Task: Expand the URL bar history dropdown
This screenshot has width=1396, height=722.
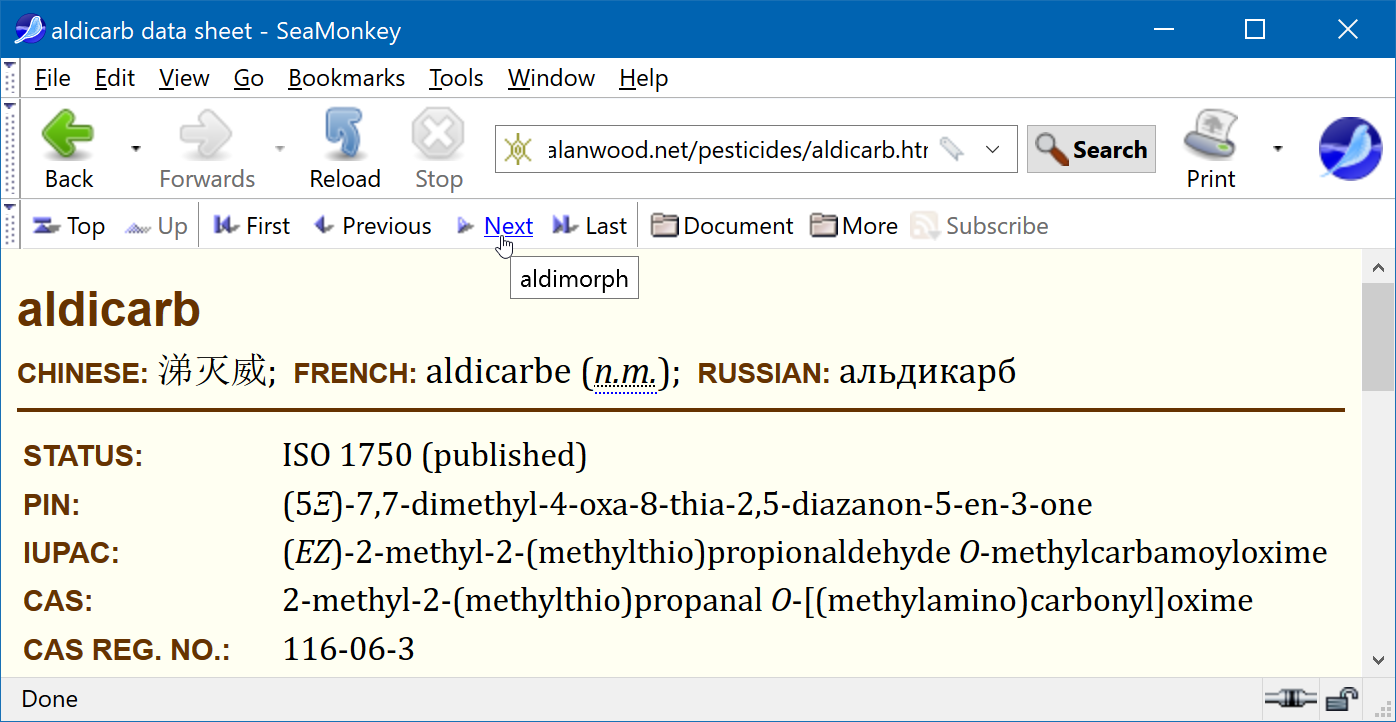Action: [x=993, y=150]
